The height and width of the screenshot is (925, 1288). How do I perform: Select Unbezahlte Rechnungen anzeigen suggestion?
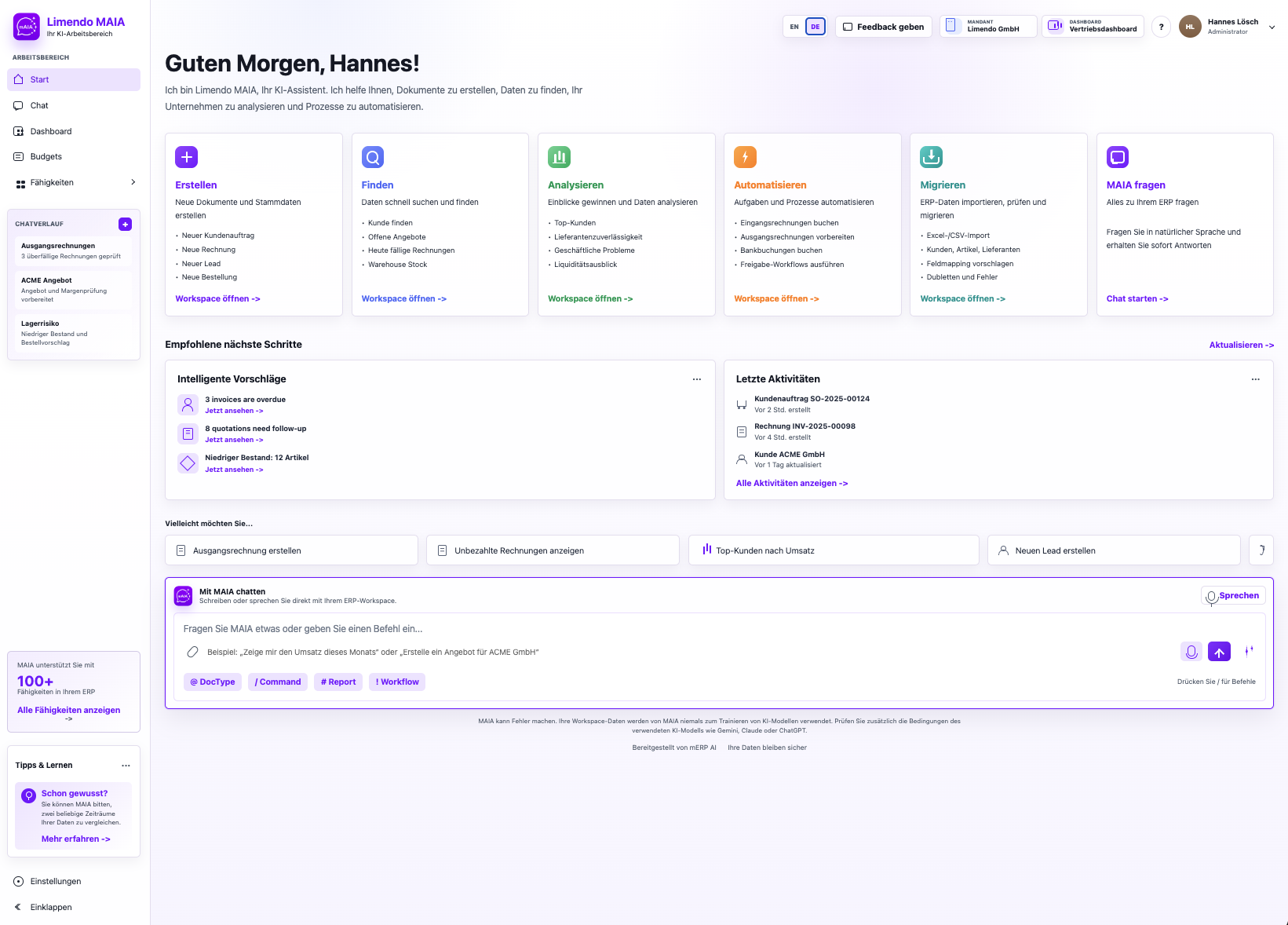coord(553,550)
